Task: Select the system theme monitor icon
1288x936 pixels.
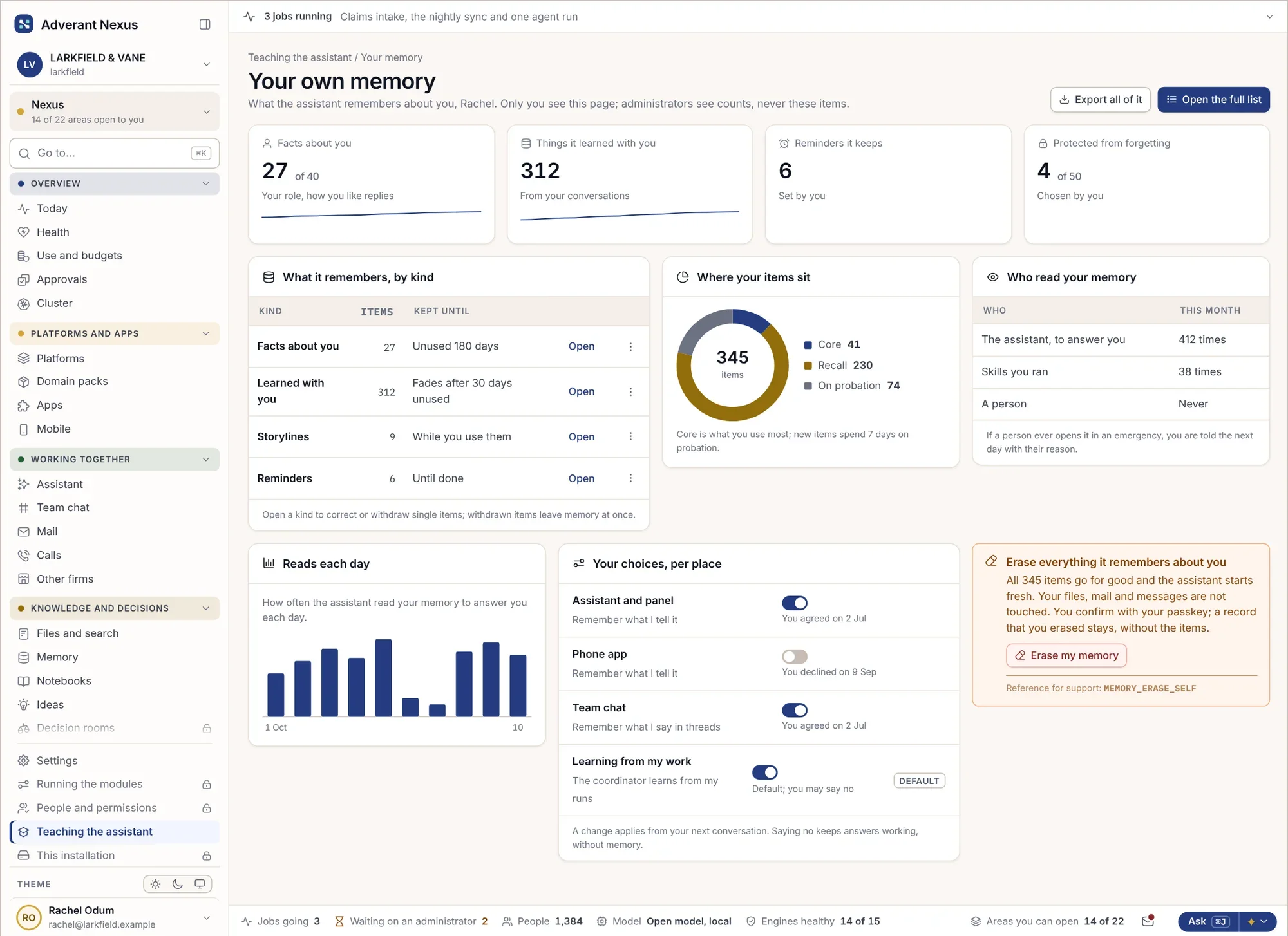Action: coord(200,884)
